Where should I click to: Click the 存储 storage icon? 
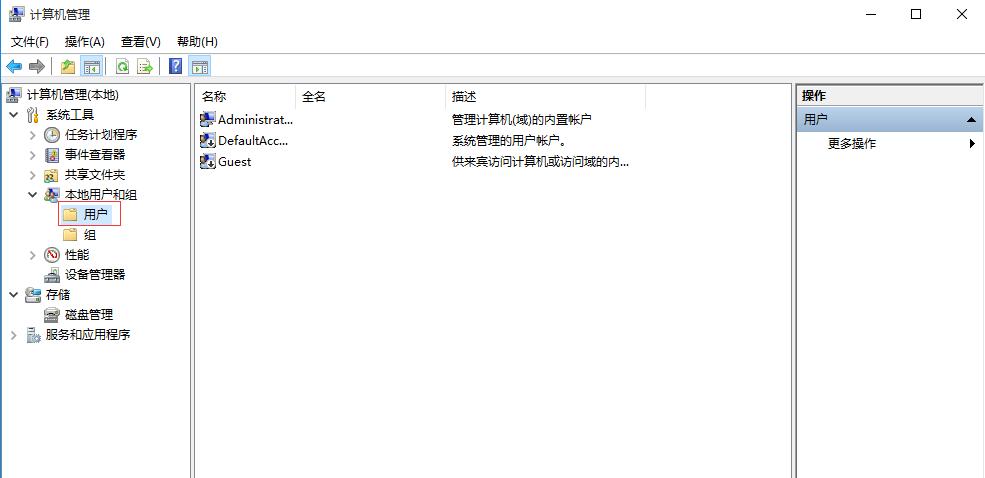(x=33, y=295)
